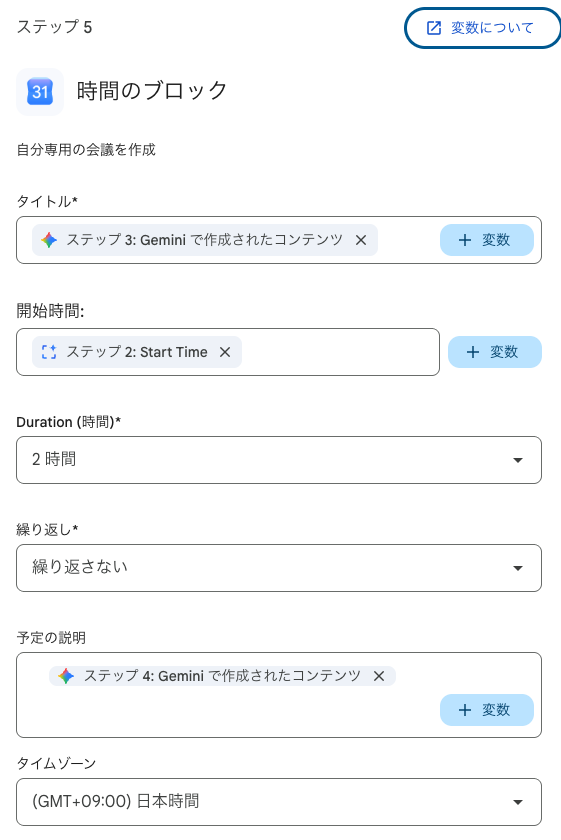This screenshot has width=561, height=840.
Task: Add a variable to 開始時間 field
Action: click(x=495, y=352)
